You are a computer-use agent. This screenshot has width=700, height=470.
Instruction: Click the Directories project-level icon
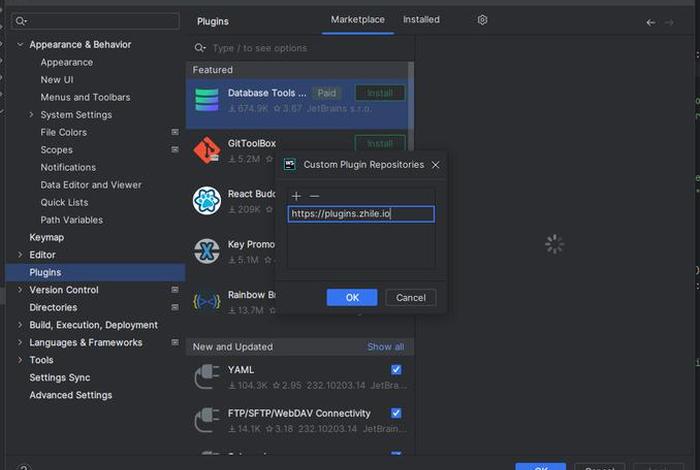pos(175,307)
